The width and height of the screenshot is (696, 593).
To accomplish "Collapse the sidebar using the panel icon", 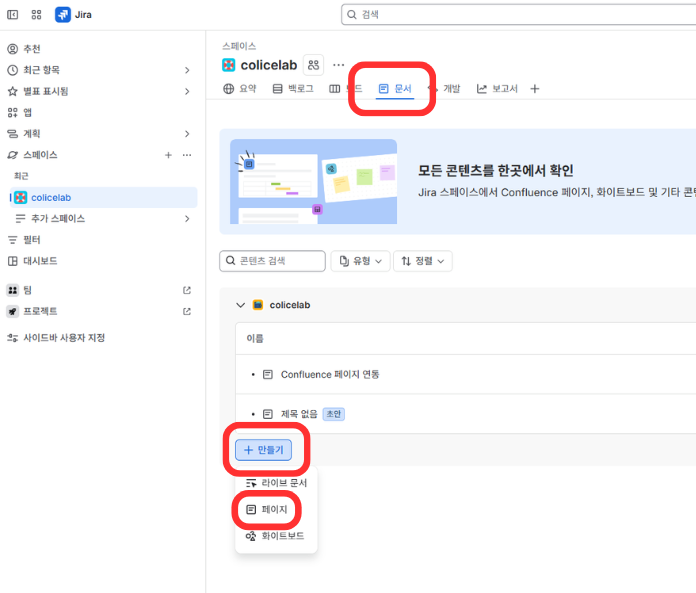I will point(12,15).
